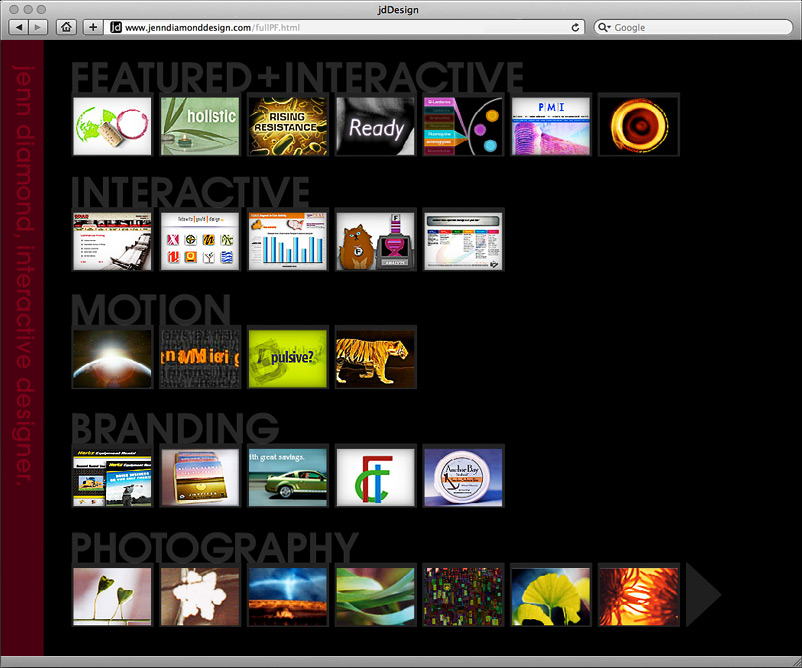Open the tiger motion thumbnail

pyautogui.click(x=375, y=358)
